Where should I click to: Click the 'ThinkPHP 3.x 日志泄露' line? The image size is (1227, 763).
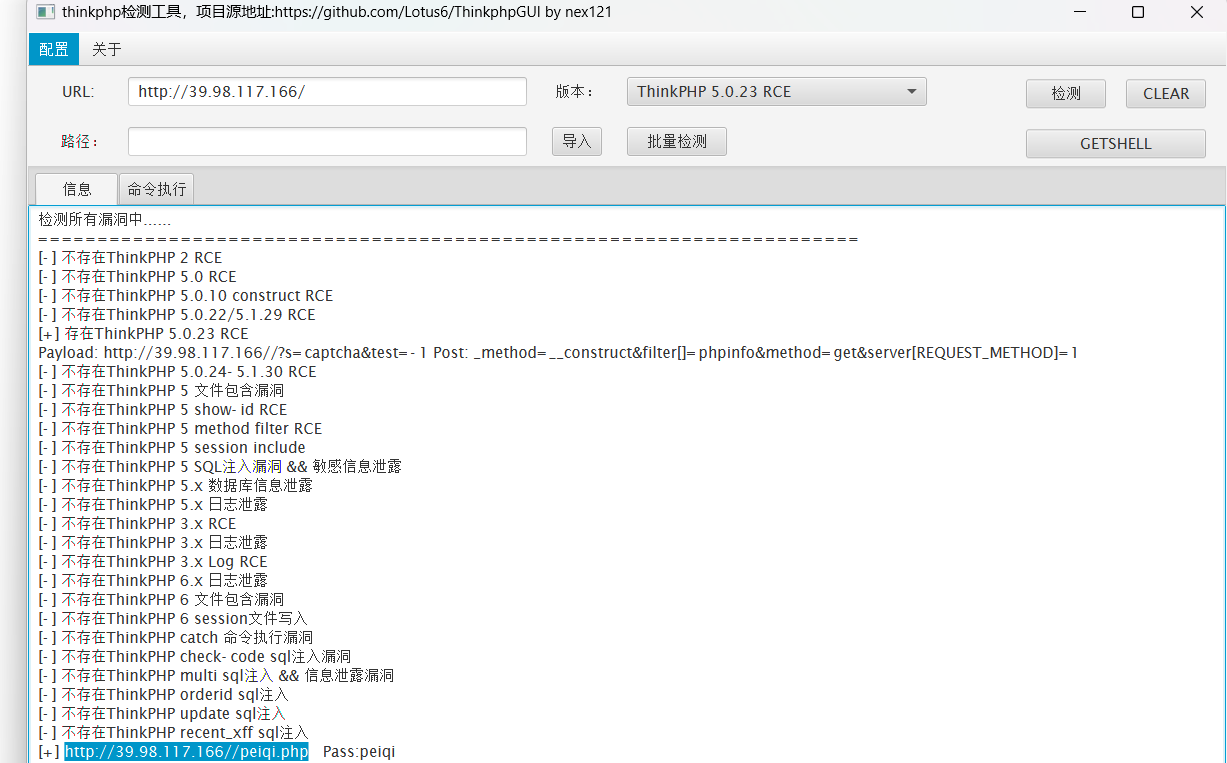[153, 543]
